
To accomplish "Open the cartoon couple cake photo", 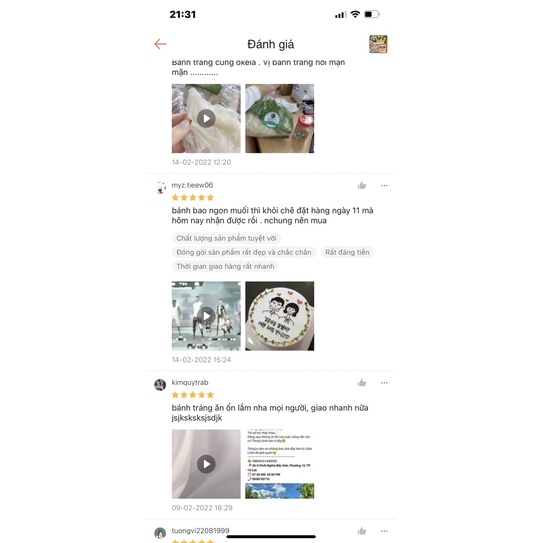I will (x=280, y=316).
